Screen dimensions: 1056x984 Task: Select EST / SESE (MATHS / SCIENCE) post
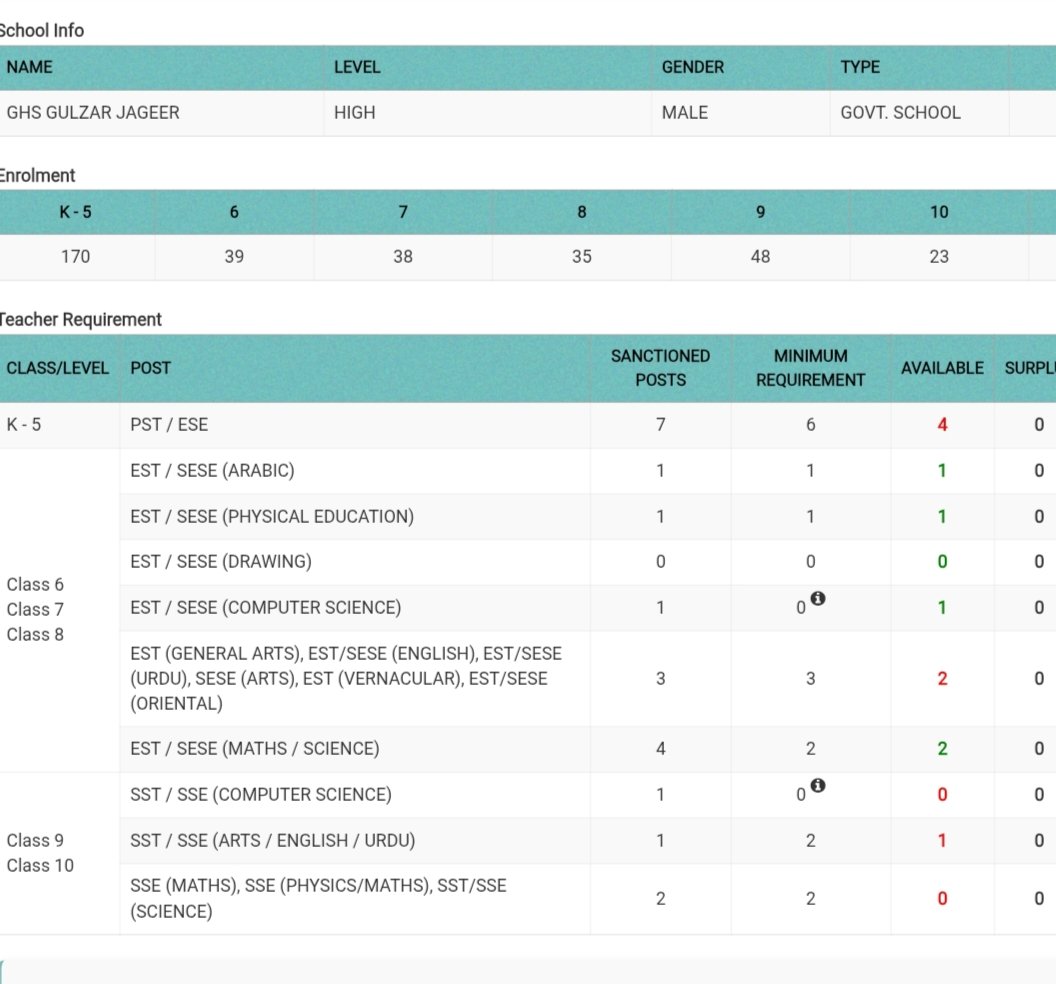coord(255,749)
